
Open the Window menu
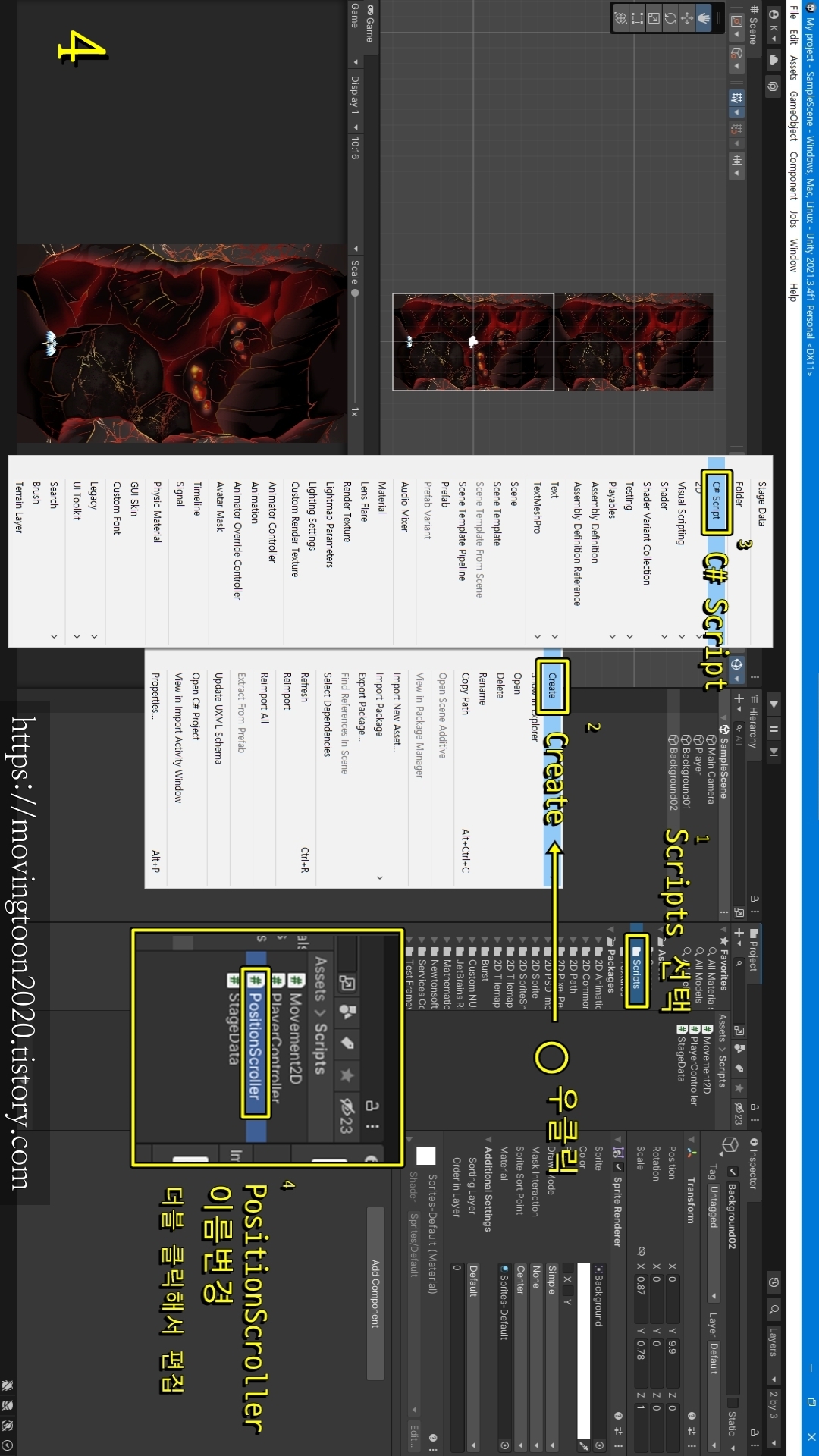793,255
